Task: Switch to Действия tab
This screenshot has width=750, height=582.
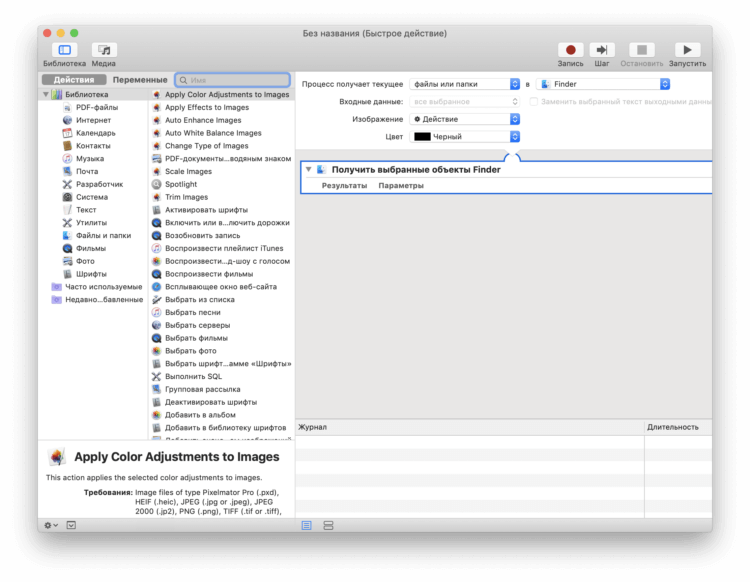Action: 74,79
